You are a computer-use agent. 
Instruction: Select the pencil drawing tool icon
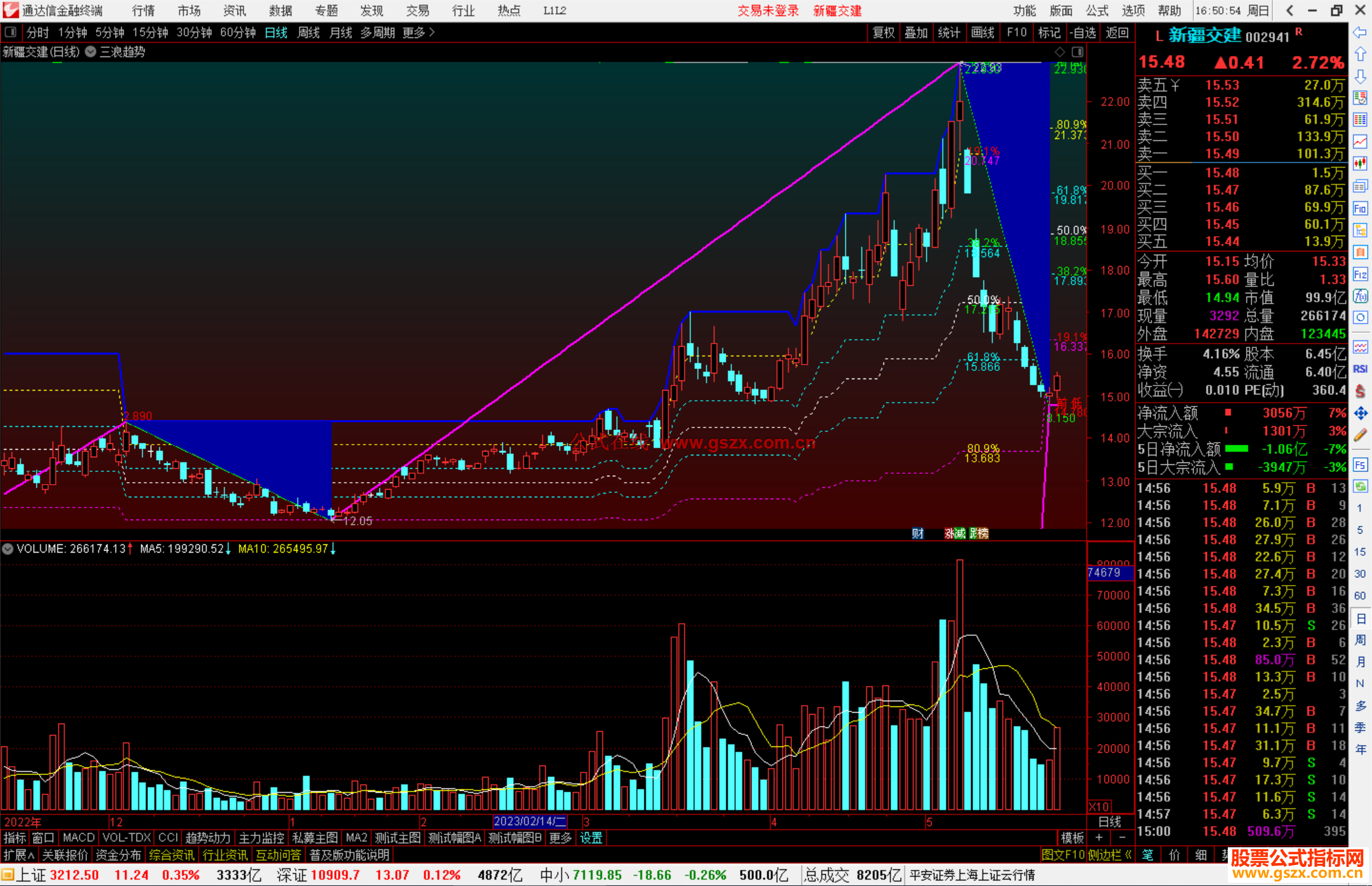(x=1360, y=435)
